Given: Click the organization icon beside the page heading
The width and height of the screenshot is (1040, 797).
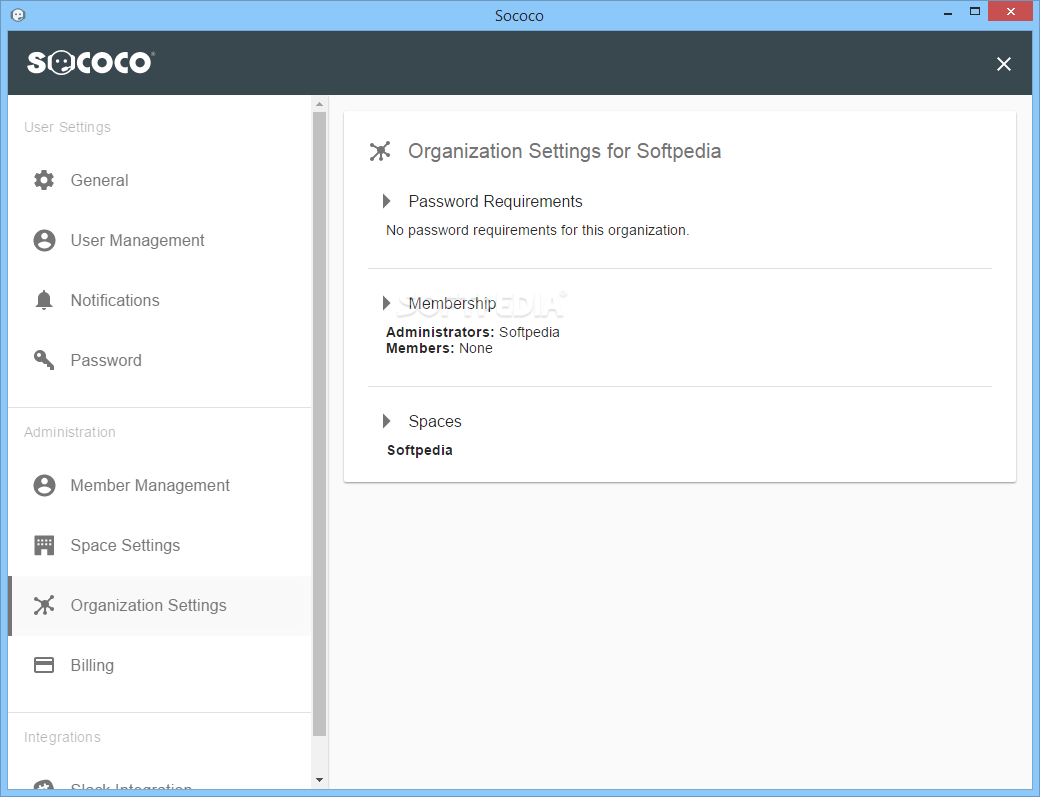Looking at the screenshot, I should click(x=380, y=151).
